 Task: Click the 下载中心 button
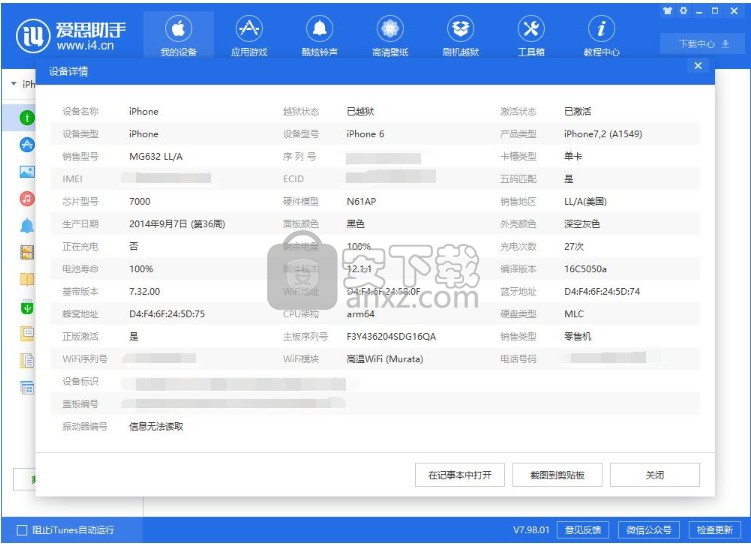[704, 44]
